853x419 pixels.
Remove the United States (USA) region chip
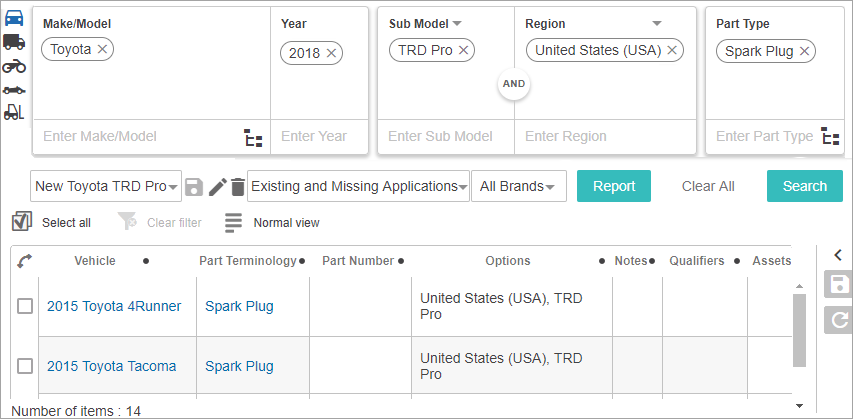[672, 50]
